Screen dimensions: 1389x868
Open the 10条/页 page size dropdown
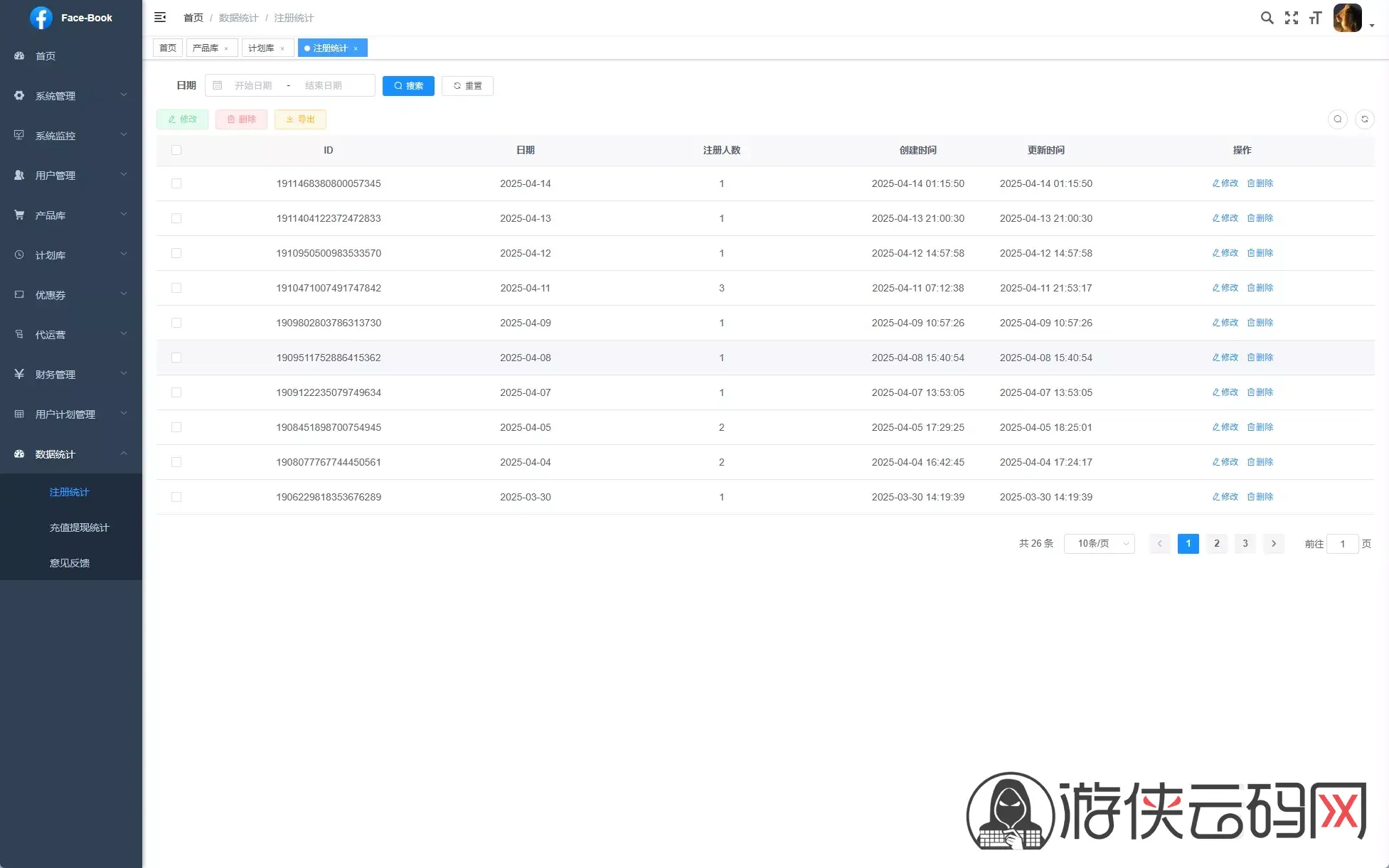[1099, 544]
